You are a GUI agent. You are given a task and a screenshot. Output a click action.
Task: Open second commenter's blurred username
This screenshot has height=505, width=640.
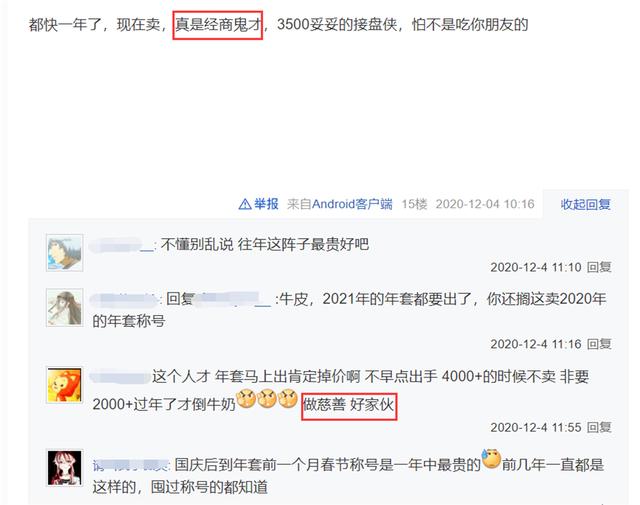point(124,300)
